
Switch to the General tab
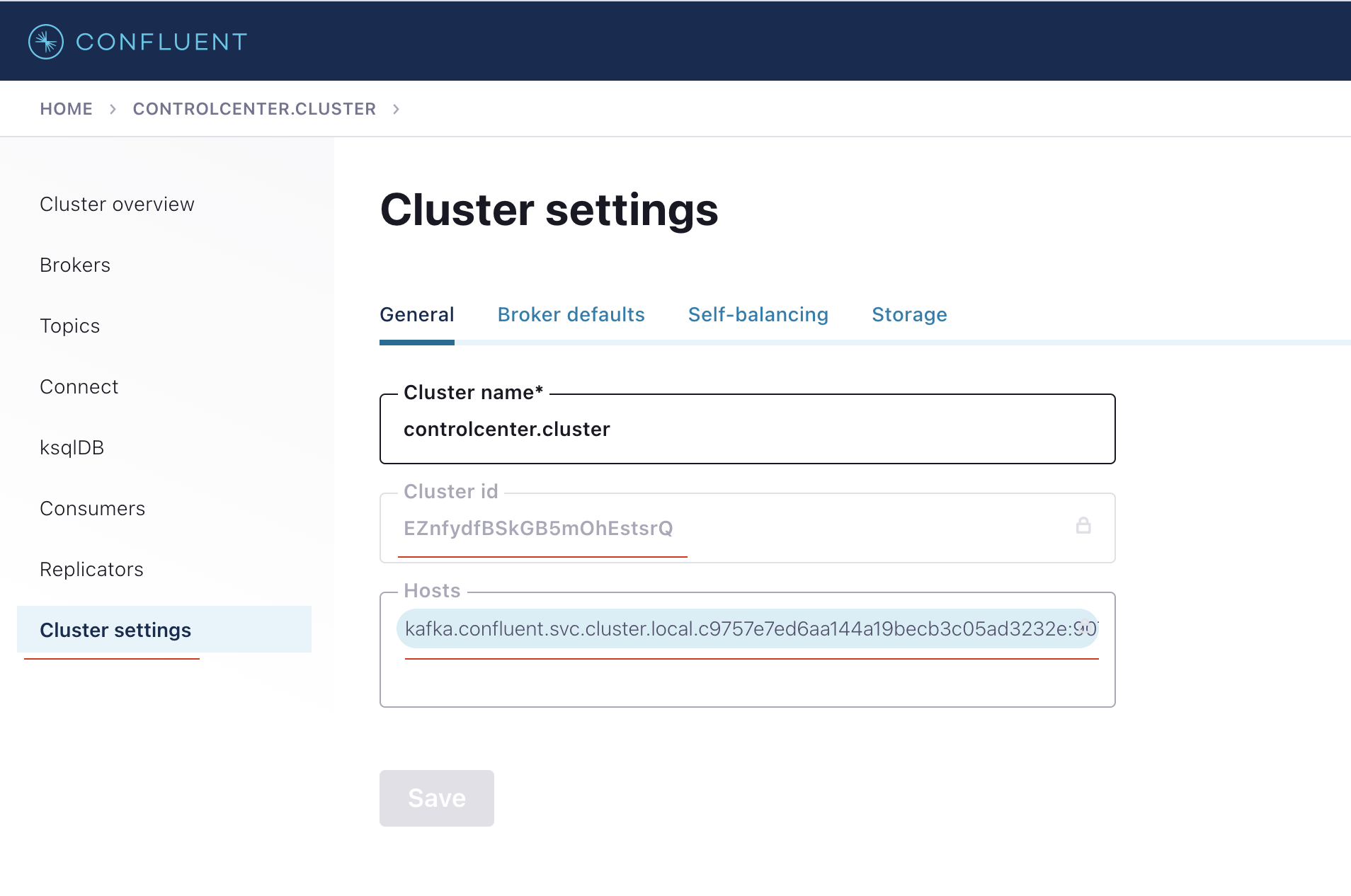(417, 315)
